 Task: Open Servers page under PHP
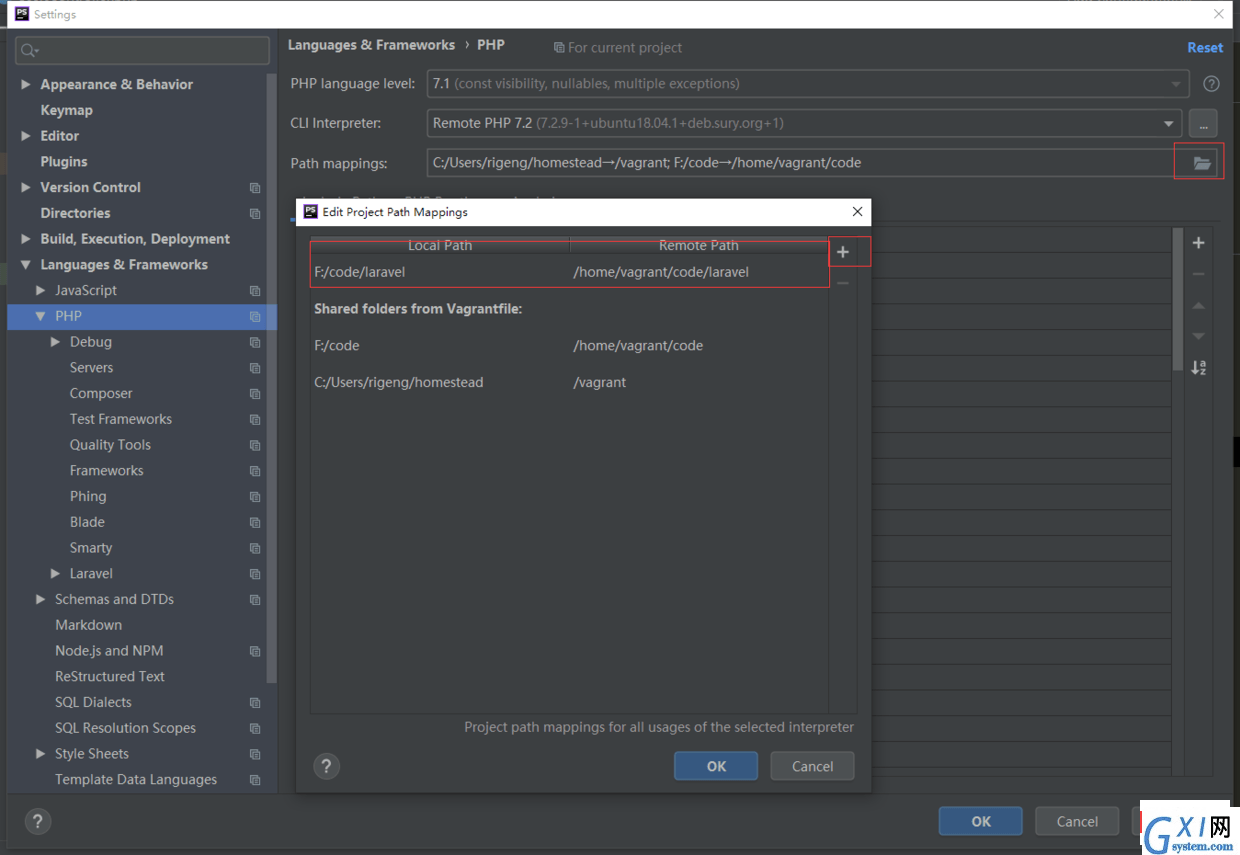(x=91, y=368)
